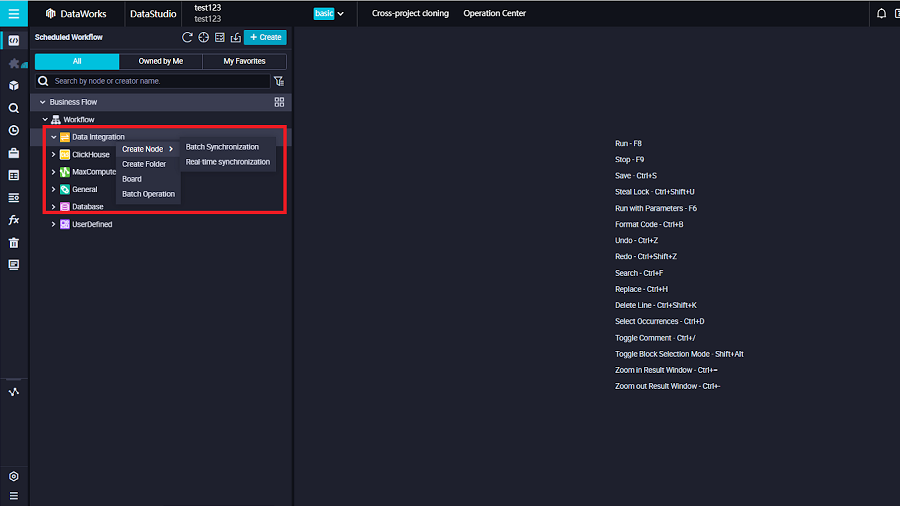Open the recycle bin icon in left sidebar
This screenshot has height=506, width=900.
14,242
